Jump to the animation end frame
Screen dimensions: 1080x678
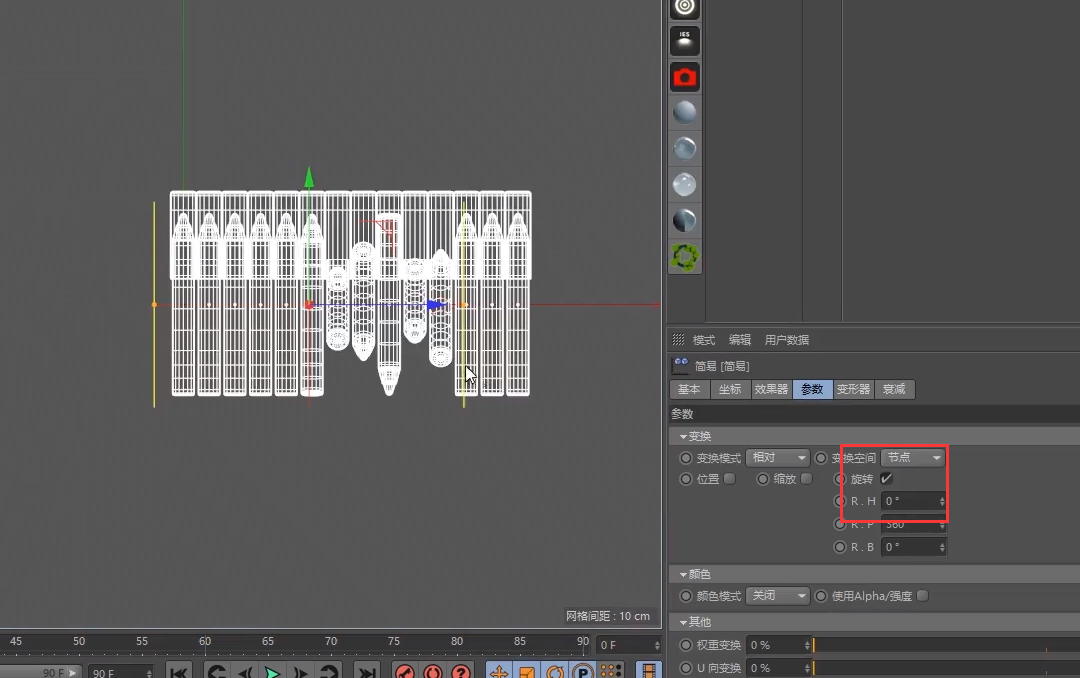367,673
